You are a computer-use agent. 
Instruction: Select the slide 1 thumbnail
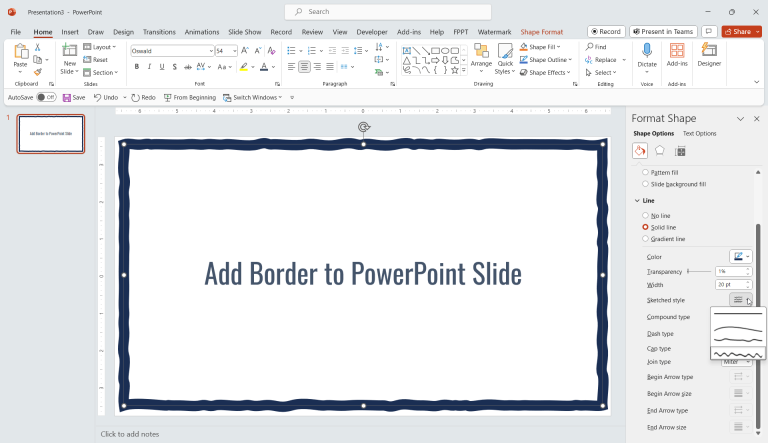[x=51, y=133]
